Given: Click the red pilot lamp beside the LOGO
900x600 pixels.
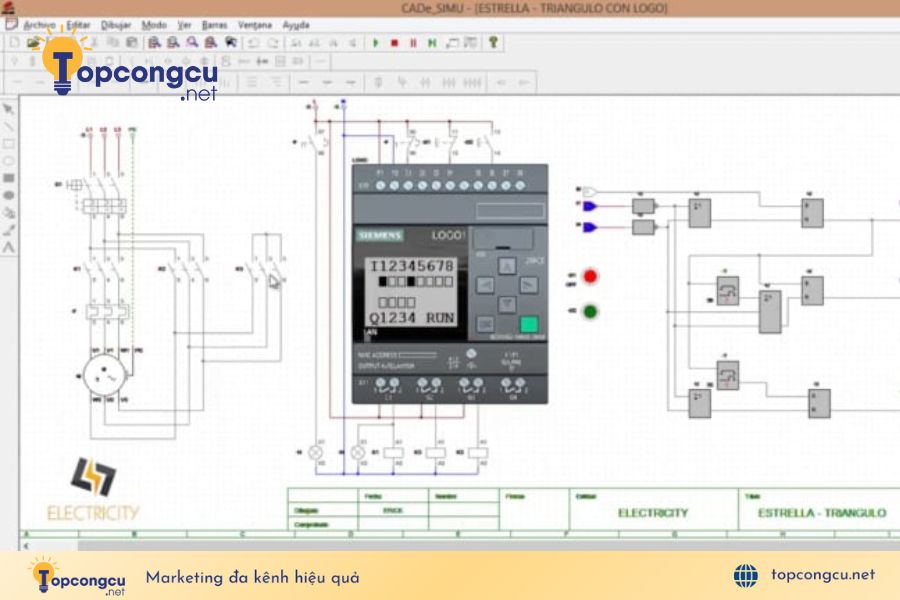Looking at the screenshot, I should (590, 277).
